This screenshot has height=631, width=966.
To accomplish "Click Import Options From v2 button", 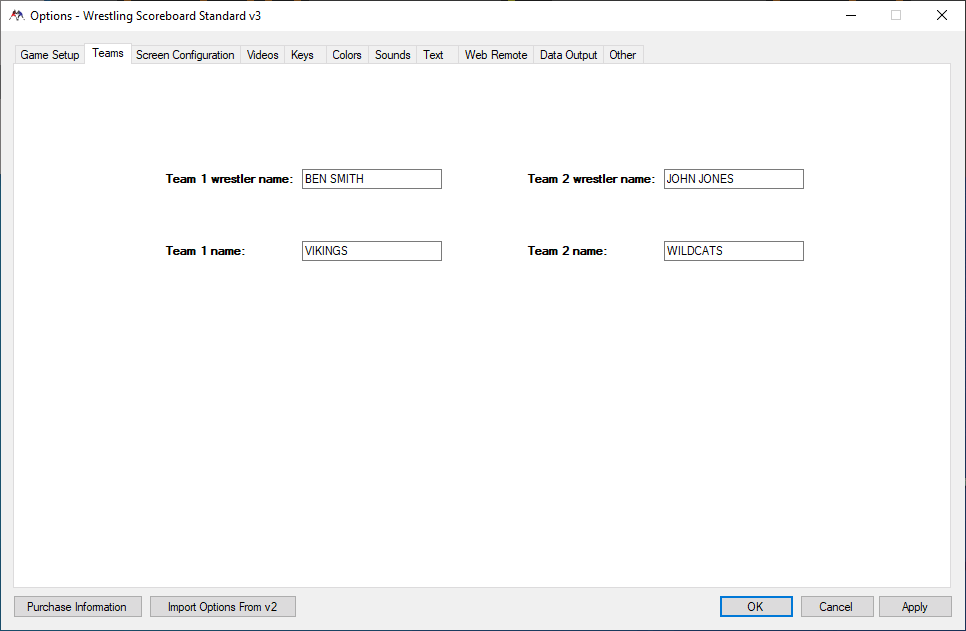I will pyautogui.click(x=222, y=607).
